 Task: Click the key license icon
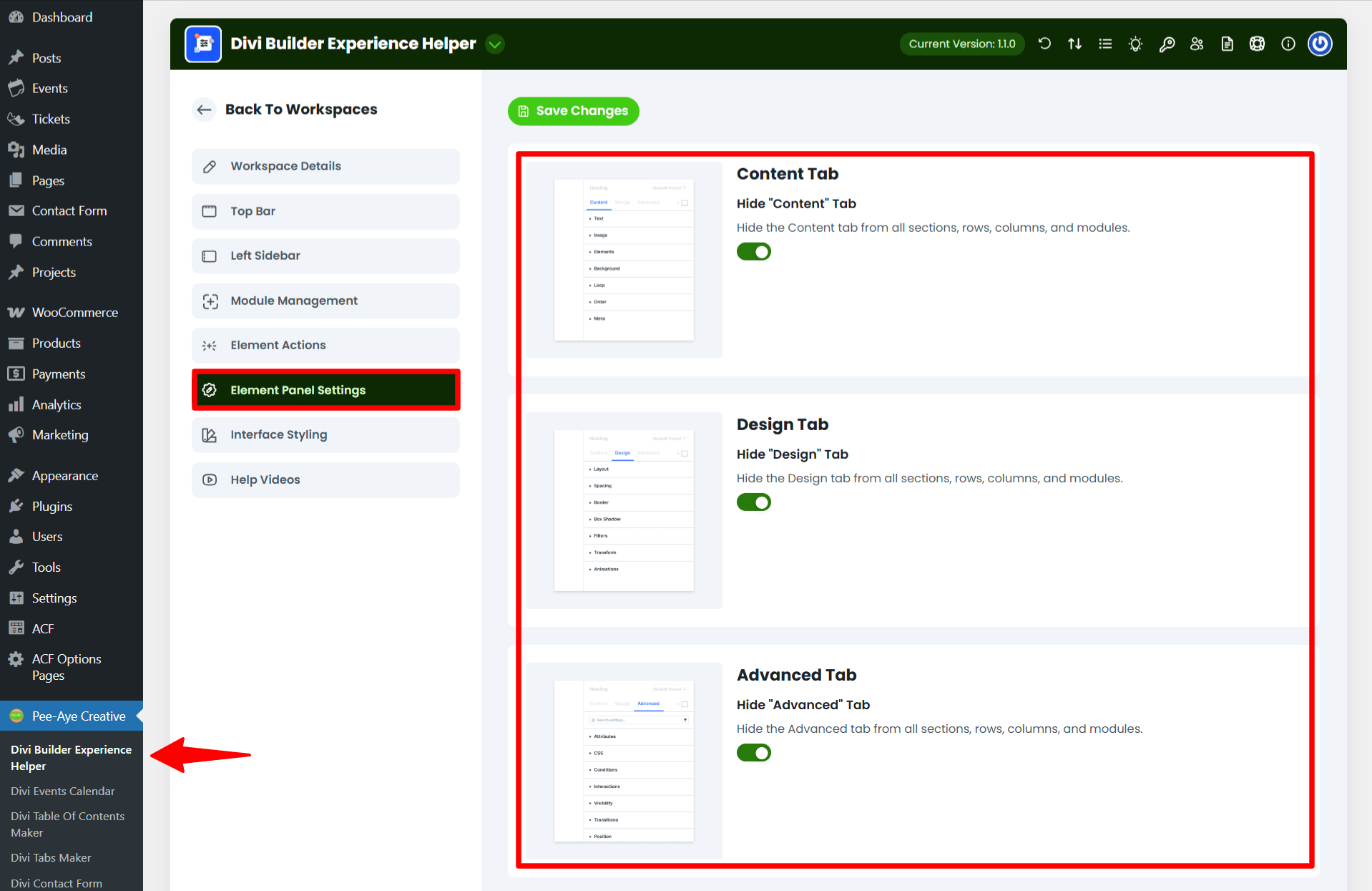point(1166,44)
